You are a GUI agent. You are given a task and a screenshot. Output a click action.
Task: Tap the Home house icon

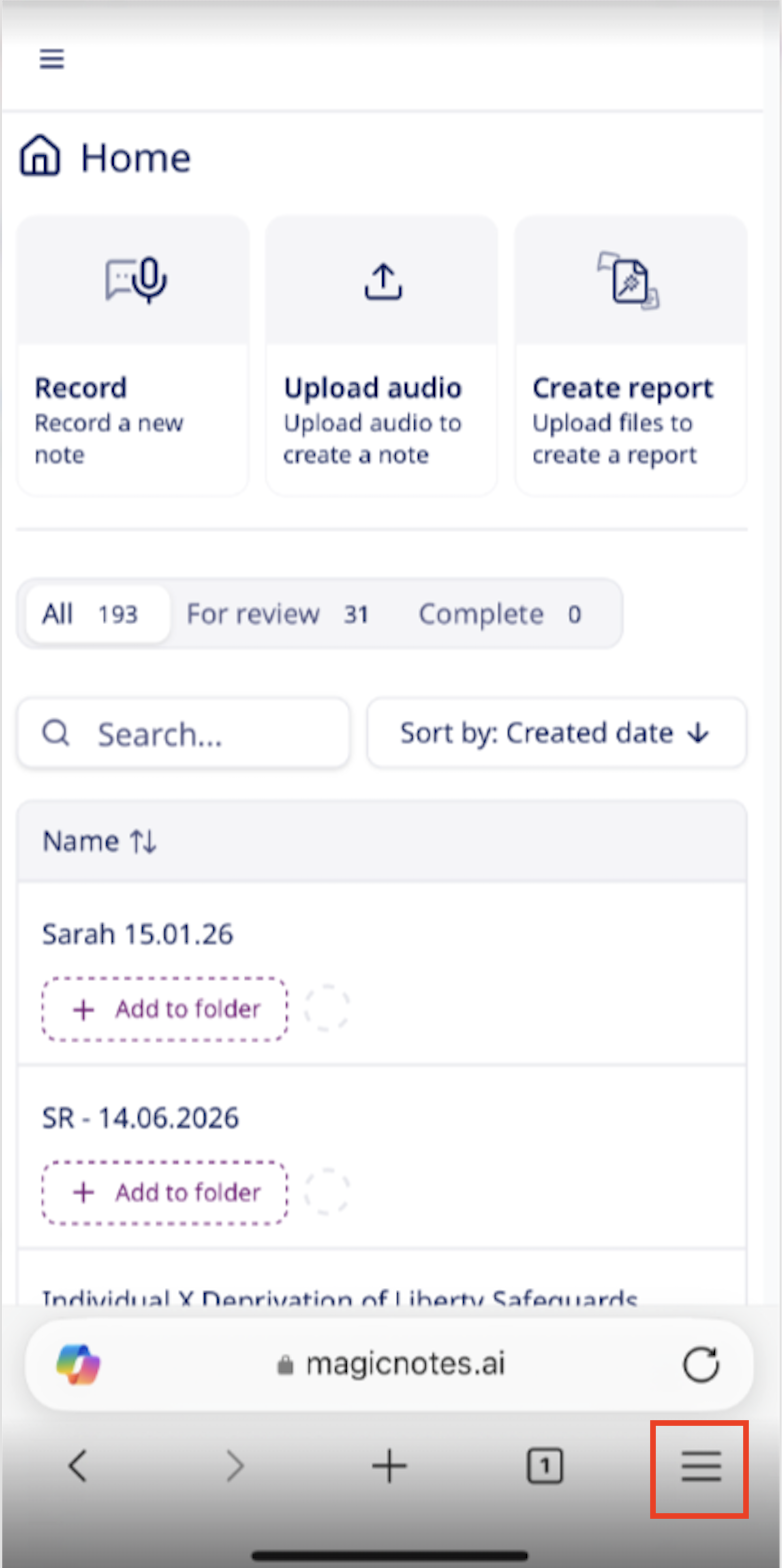[x=40, y=157]
